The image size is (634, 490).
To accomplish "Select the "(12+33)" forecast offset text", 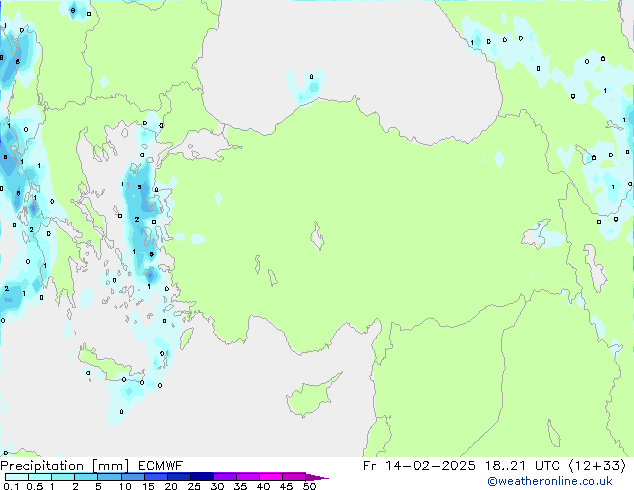I will tap(597, 466).
